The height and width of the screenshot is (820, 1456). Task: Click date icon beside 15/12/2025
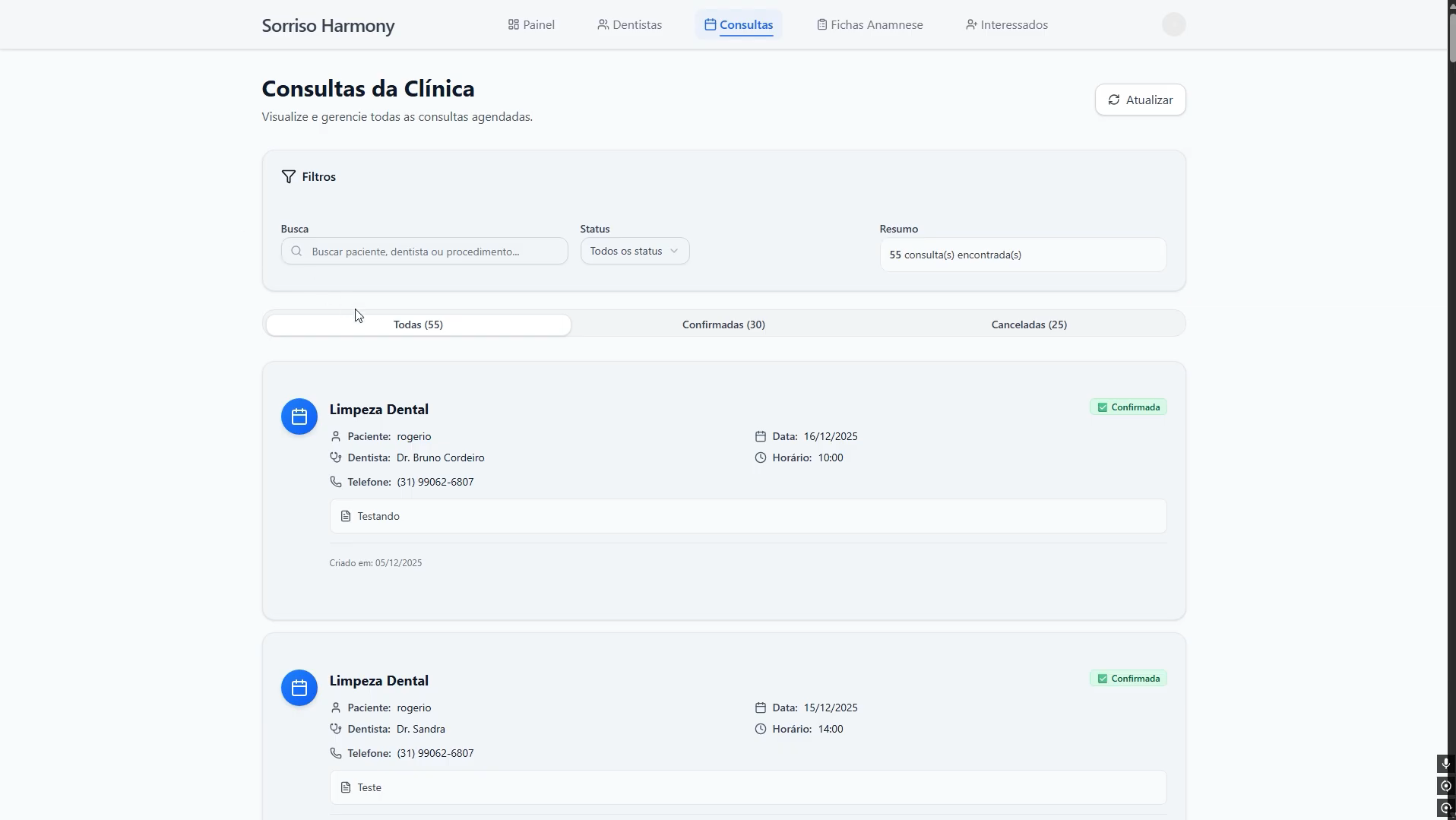(761, 708)
